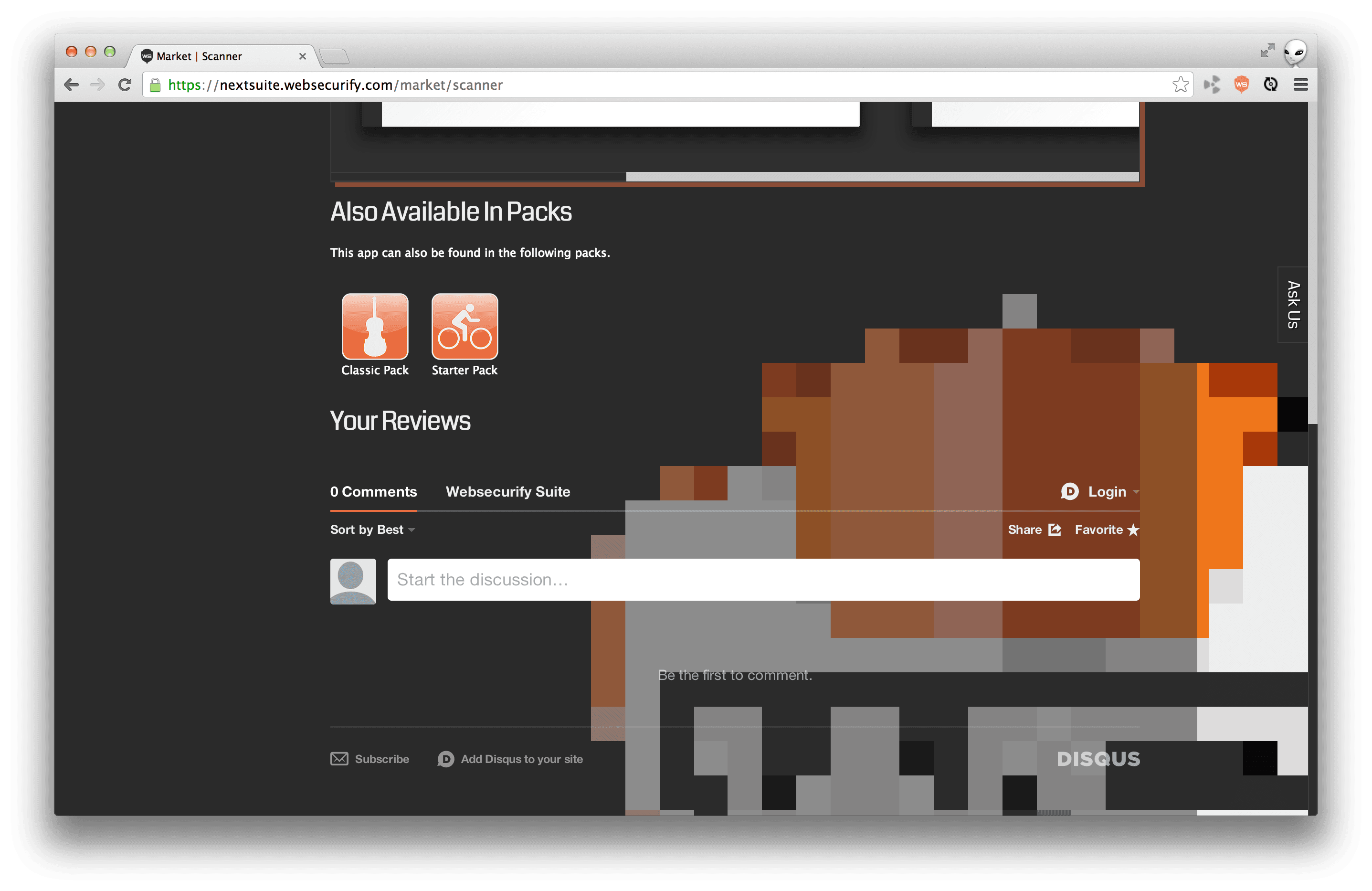
Task: Reload the page with the refresh icon
Action: pyautogui.click(x=125, y=85)
